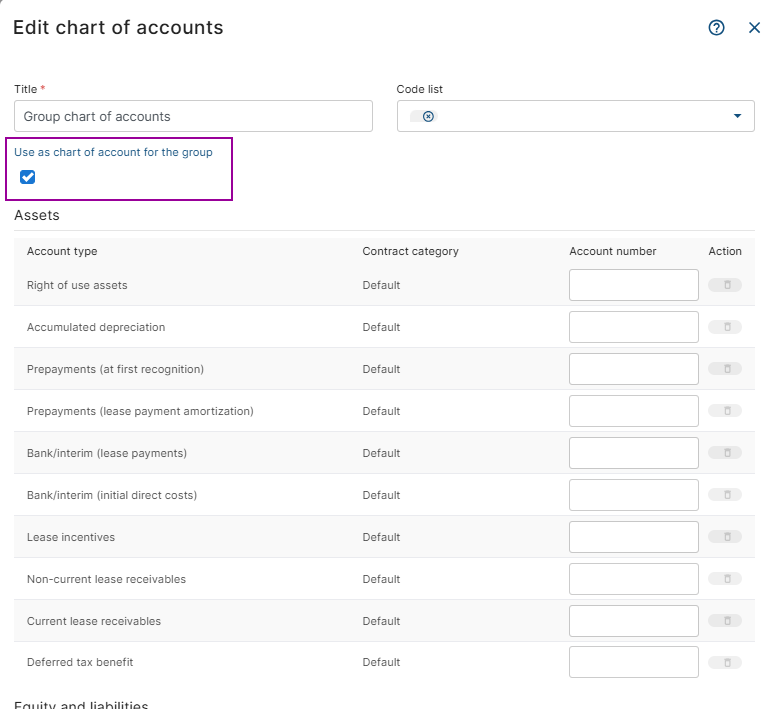This screenshot has height=709, width=768.
Task: Uncheck Use as chart of account for group
Action: tap(28, 177)
